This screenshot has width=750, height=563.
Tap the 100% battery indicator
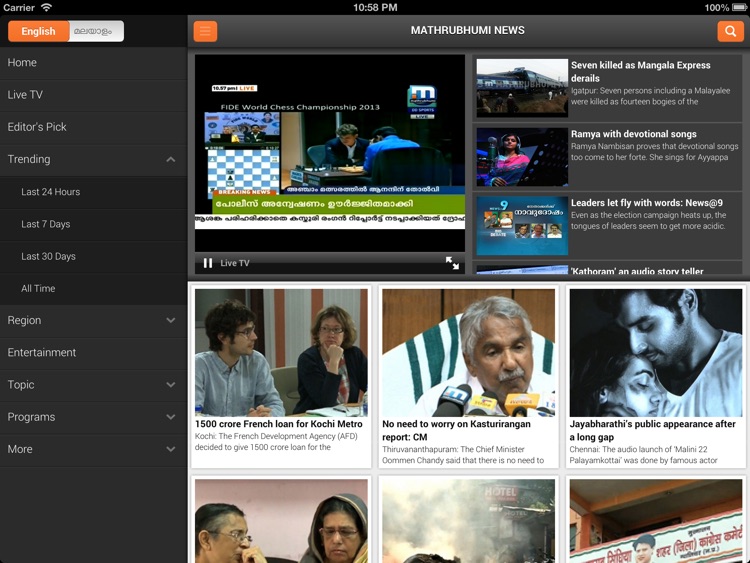(726, 7)
